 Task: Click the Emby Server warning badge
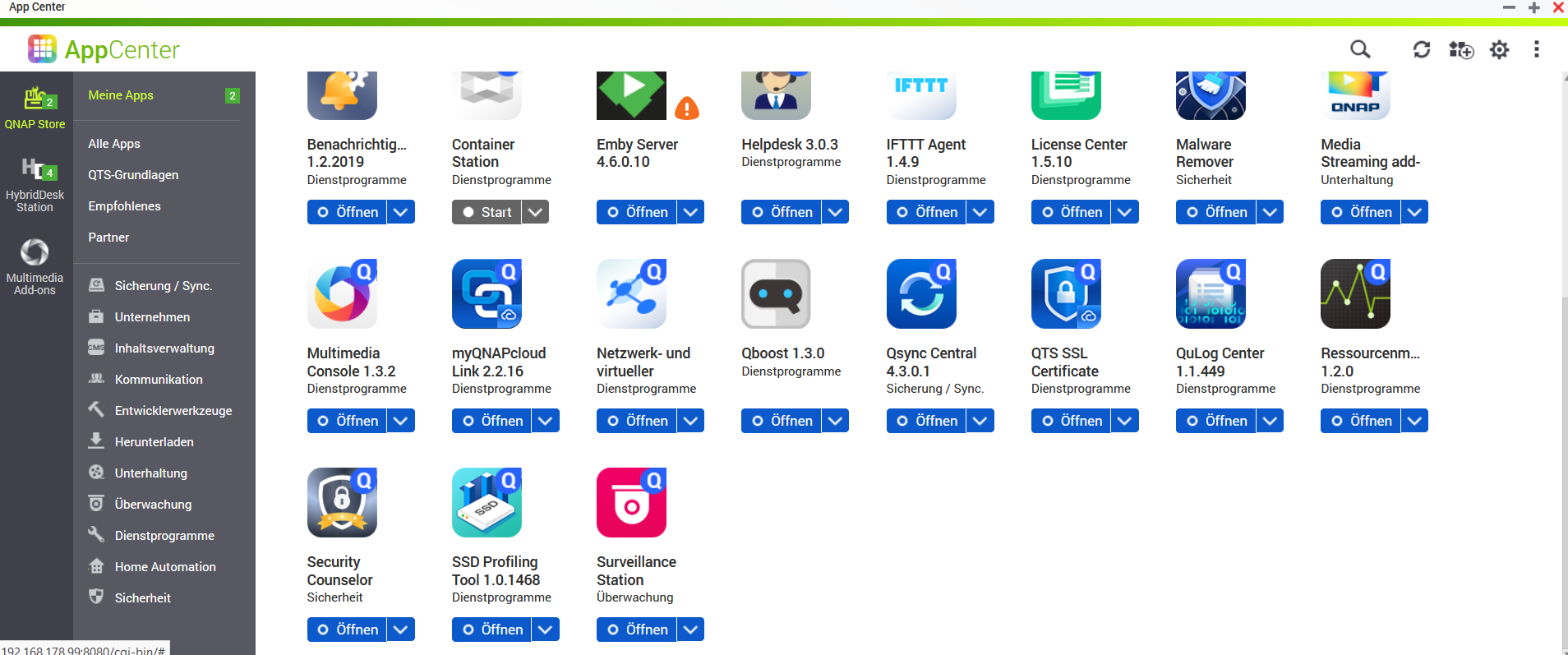[x=687, y=108]
